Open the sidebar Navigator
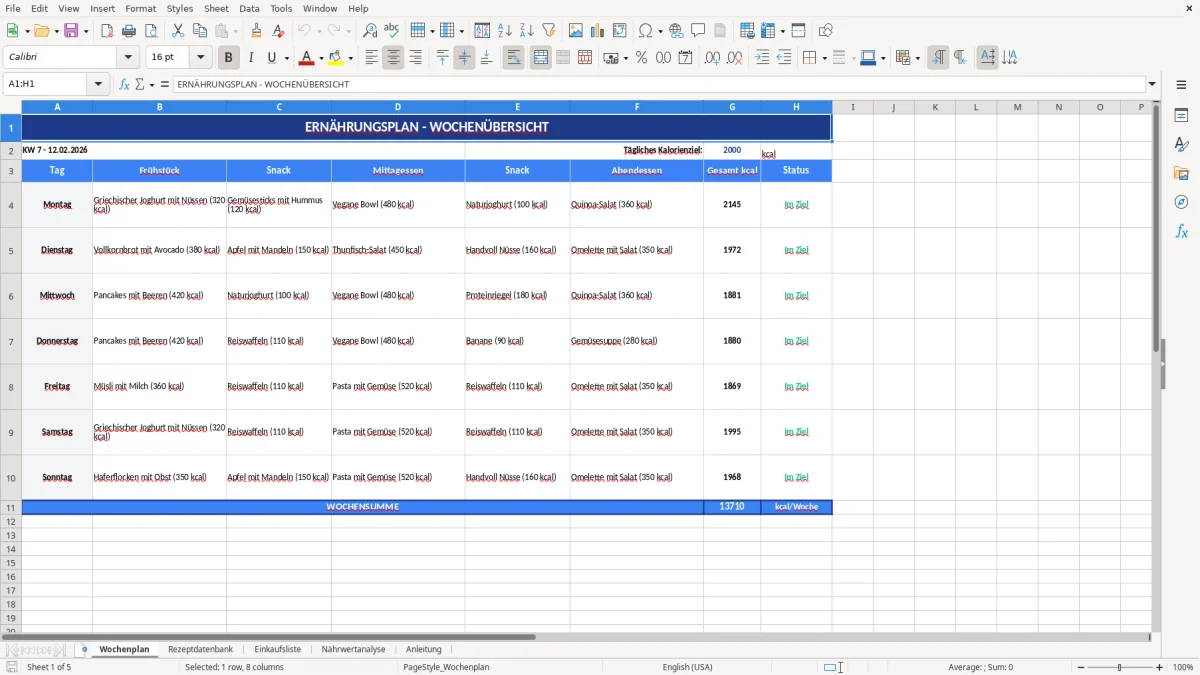Screen dimensions: 1200x675 pos(1181,202)
